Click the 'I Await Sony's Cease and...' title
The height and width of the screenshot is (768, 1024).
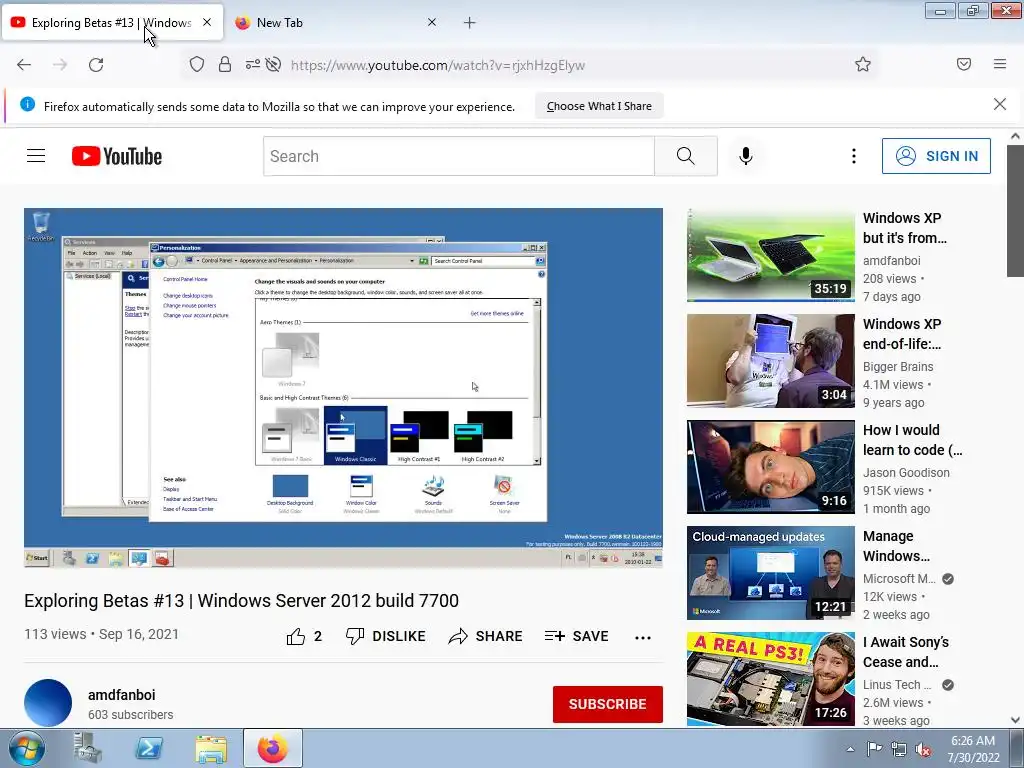point(906,652)
